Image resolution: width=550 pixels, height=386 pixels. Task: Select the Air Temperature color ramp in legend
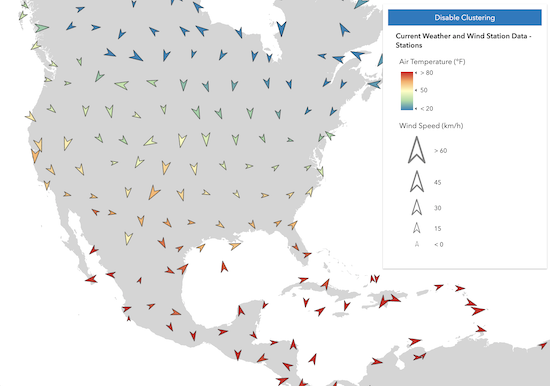pyautogui.click(x=407, y=91)
